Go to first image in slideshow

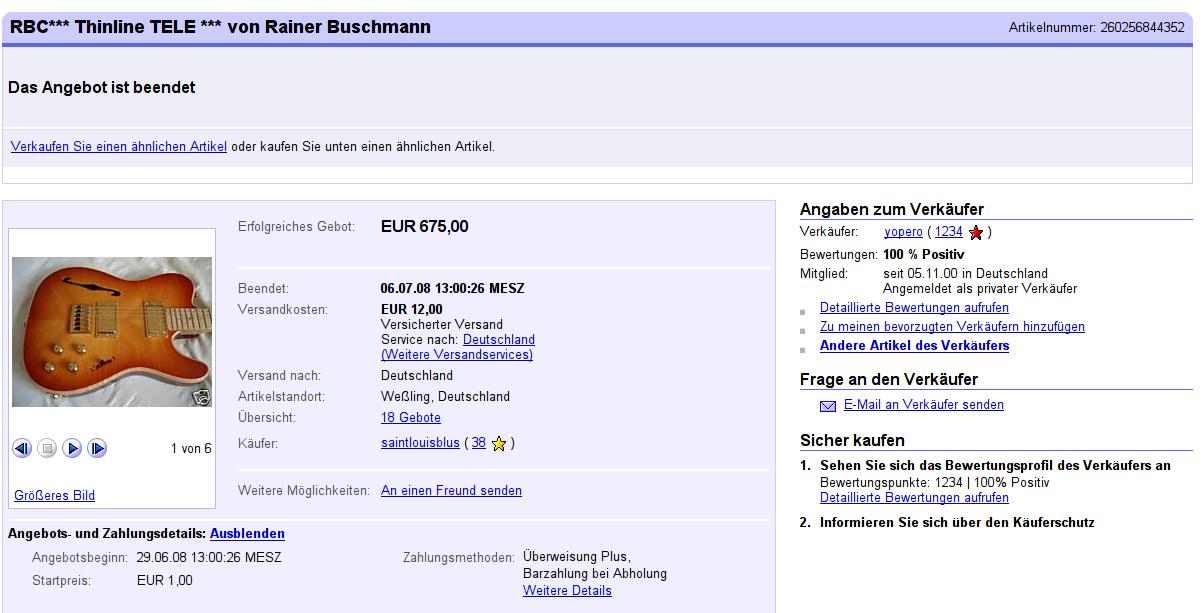click(x=22, y=449)
